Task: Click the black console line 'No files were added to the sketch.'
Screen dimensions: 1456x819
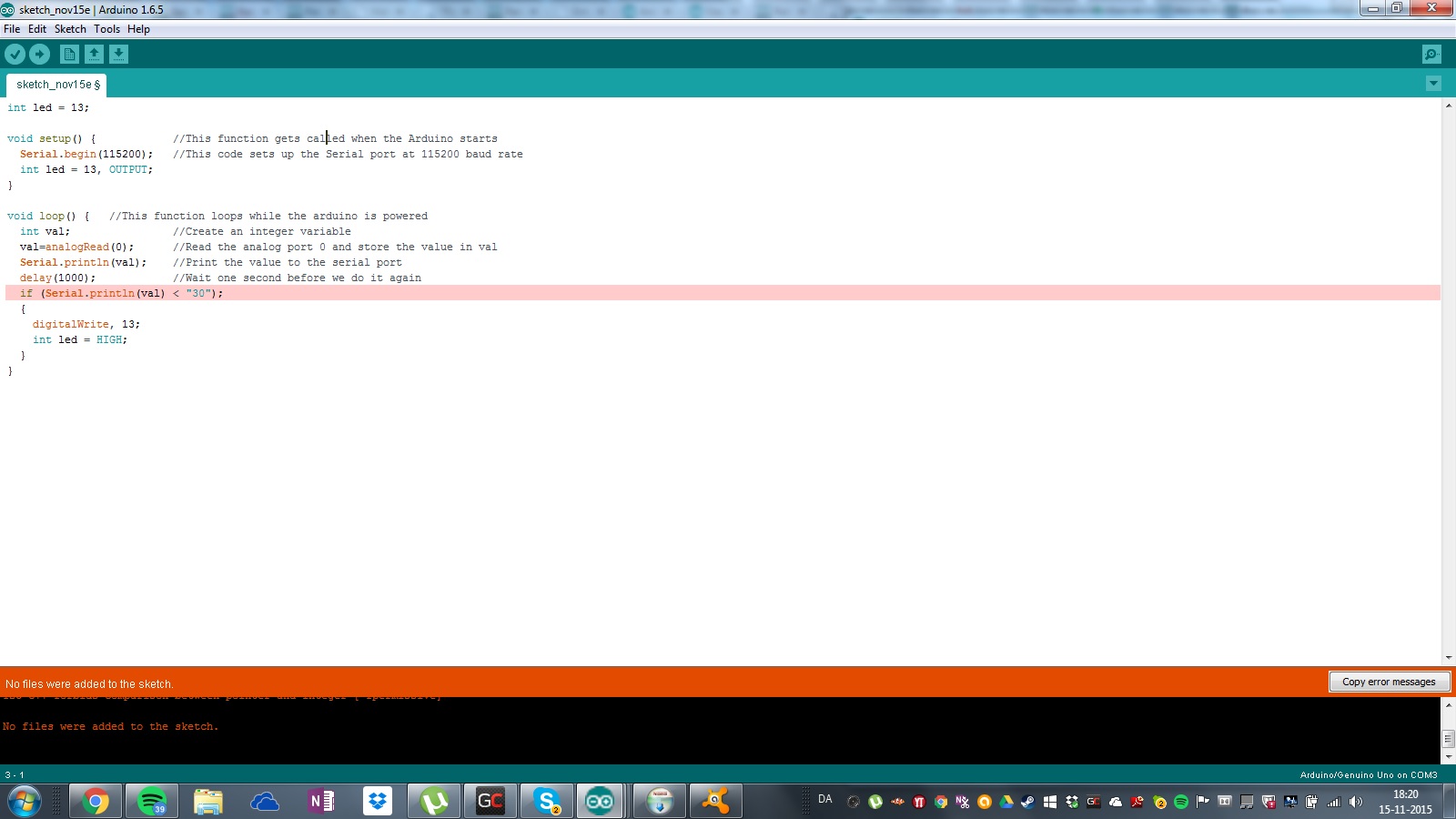Action: (110, 726)
